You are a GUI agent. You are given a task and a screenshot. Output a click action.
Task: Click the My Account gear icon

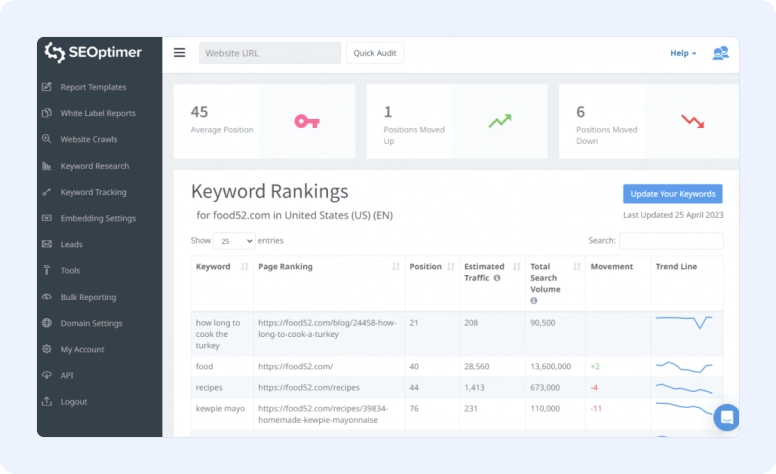coord(47,349)
